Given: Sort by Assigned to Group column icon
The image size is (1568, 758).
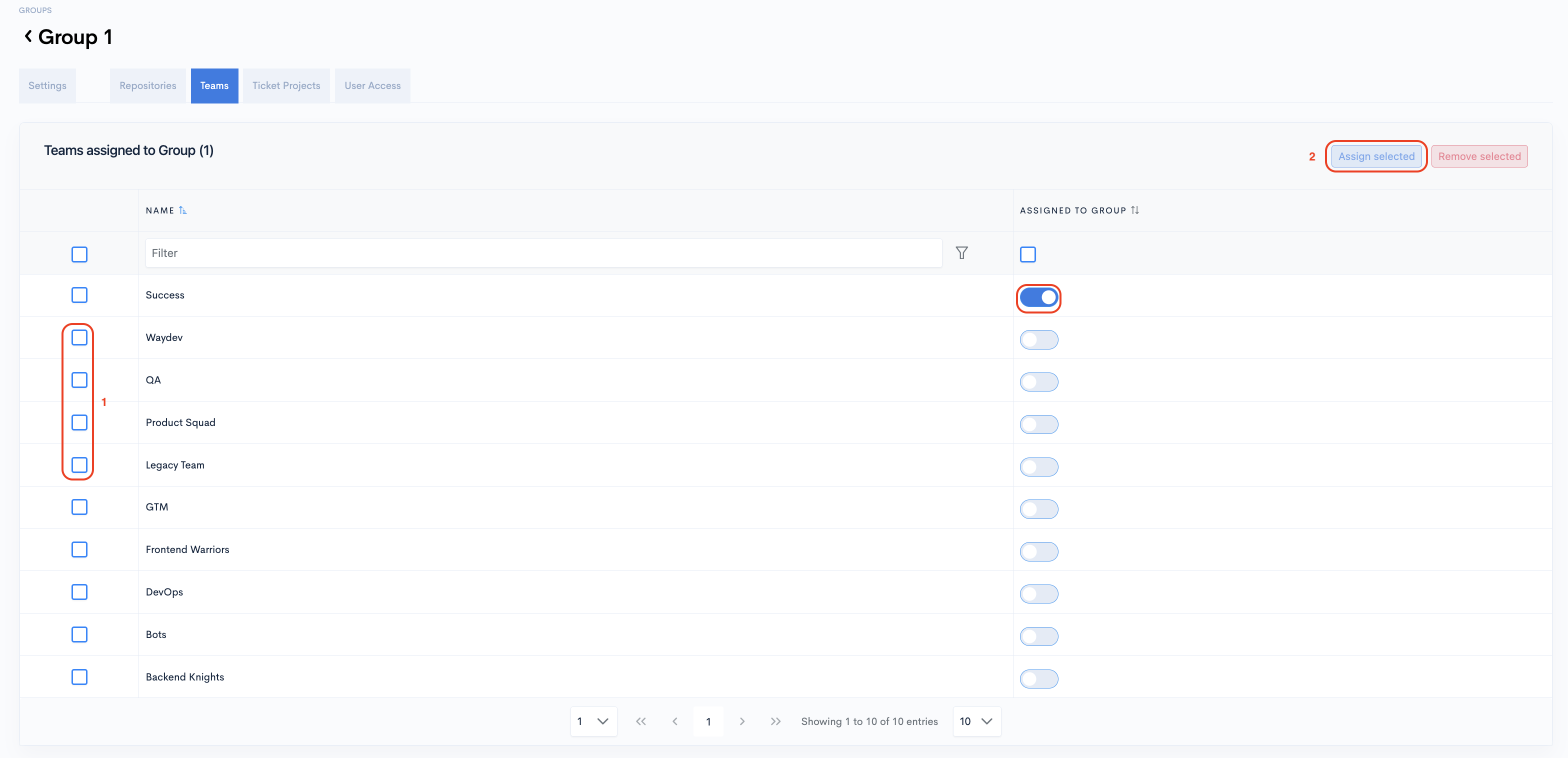Looking at the screenshot, I should 1134,210.
